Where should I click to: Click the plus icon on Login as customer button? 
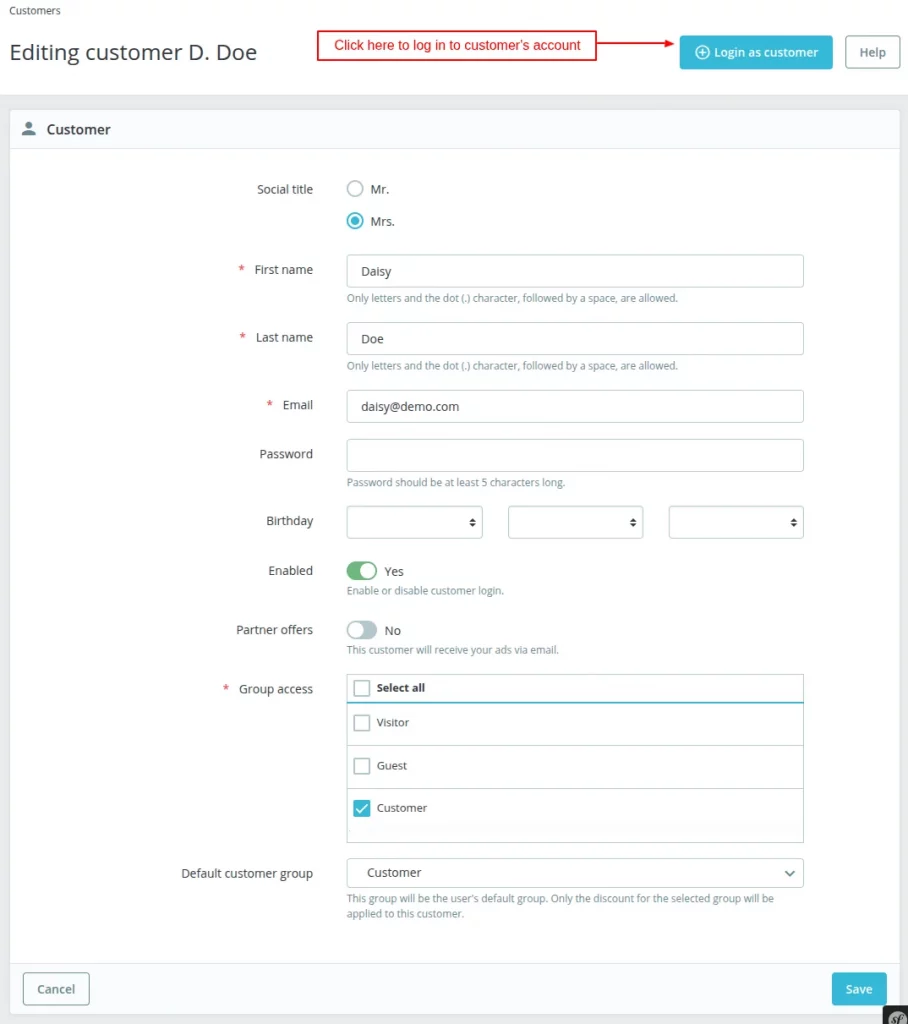point(702,52)
